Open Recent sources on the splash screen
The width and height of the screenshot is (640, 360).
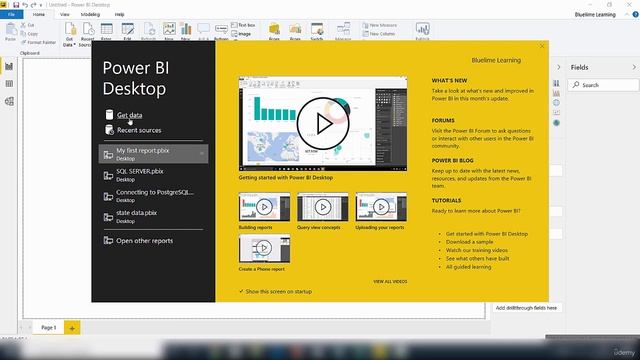coord(139,130)
